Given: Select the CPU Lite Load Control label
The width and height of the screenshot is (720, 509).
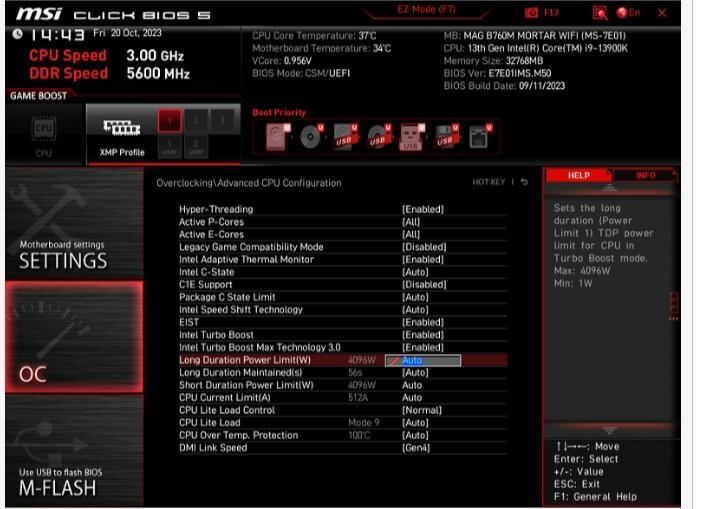Looking at the screenshot, I should click(x=227, y=410).
